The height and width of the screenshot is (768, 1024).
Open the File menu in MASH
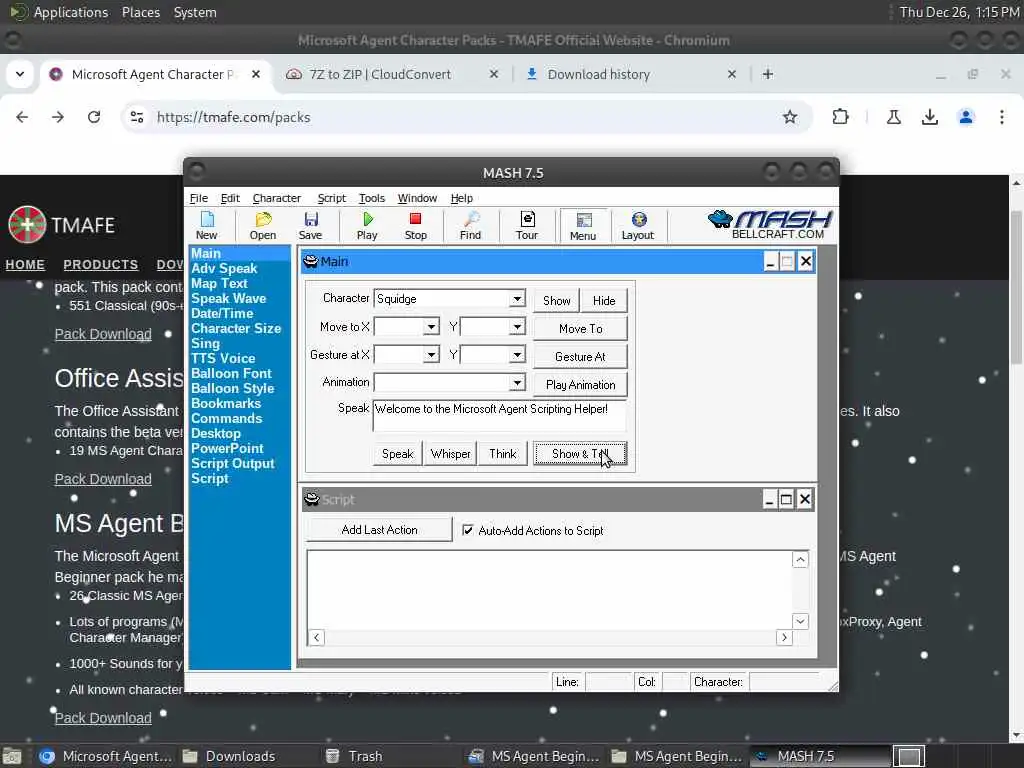[x=199, y=198]
